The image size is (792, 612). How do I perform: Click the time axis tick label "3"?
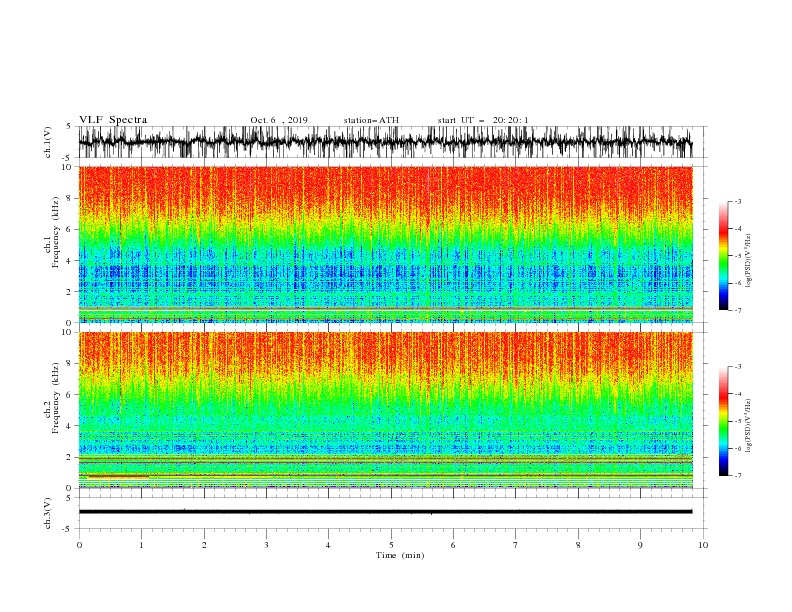(x=266, y=545)
